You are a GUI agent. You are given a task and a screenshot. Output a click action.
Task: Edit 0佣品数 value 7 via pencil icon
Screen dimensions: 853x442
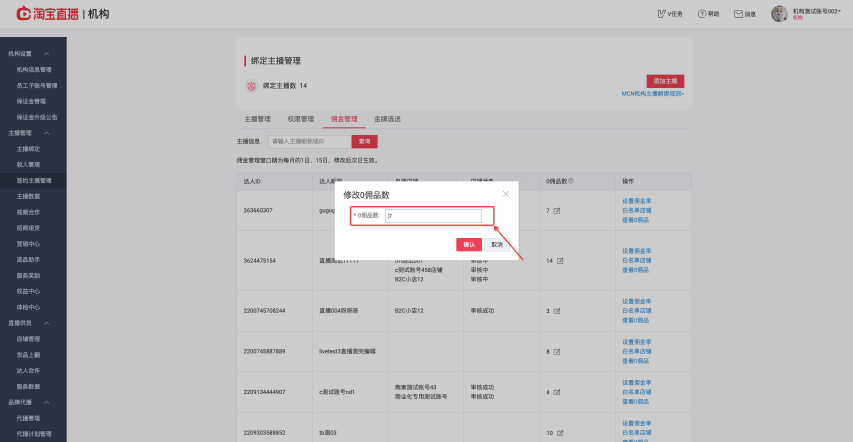(557, 211)
